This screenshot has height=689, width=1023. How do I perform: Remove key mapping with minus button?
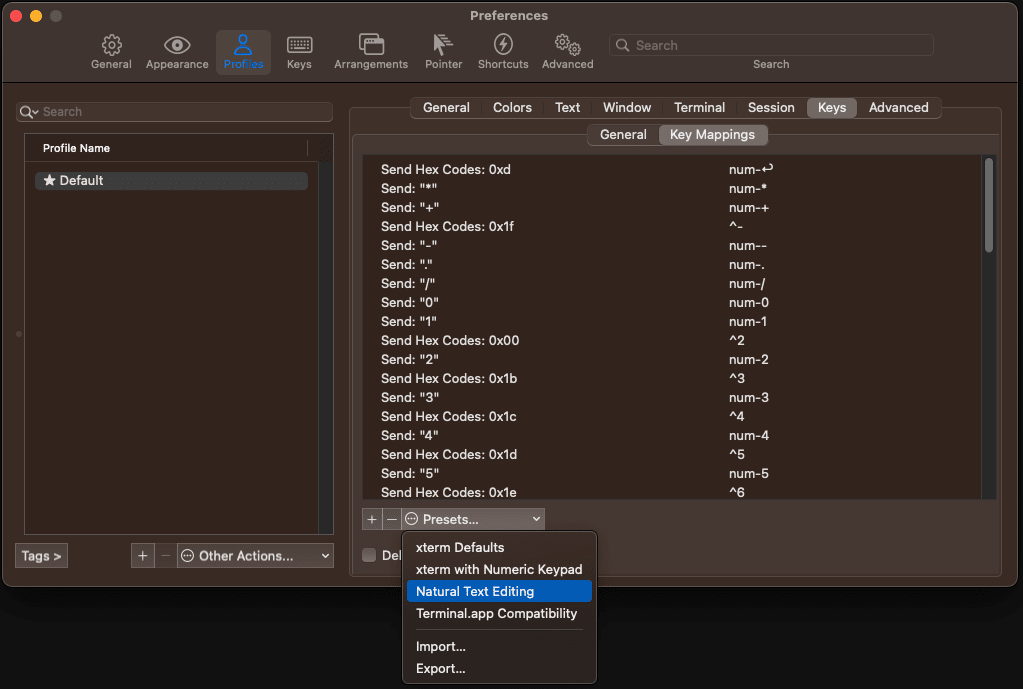click(391, 519)
